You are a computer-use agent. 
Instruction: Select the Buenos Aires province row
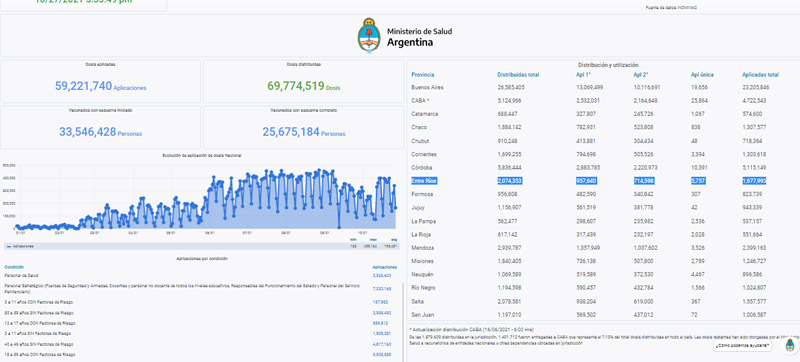(x=602, y=87)
